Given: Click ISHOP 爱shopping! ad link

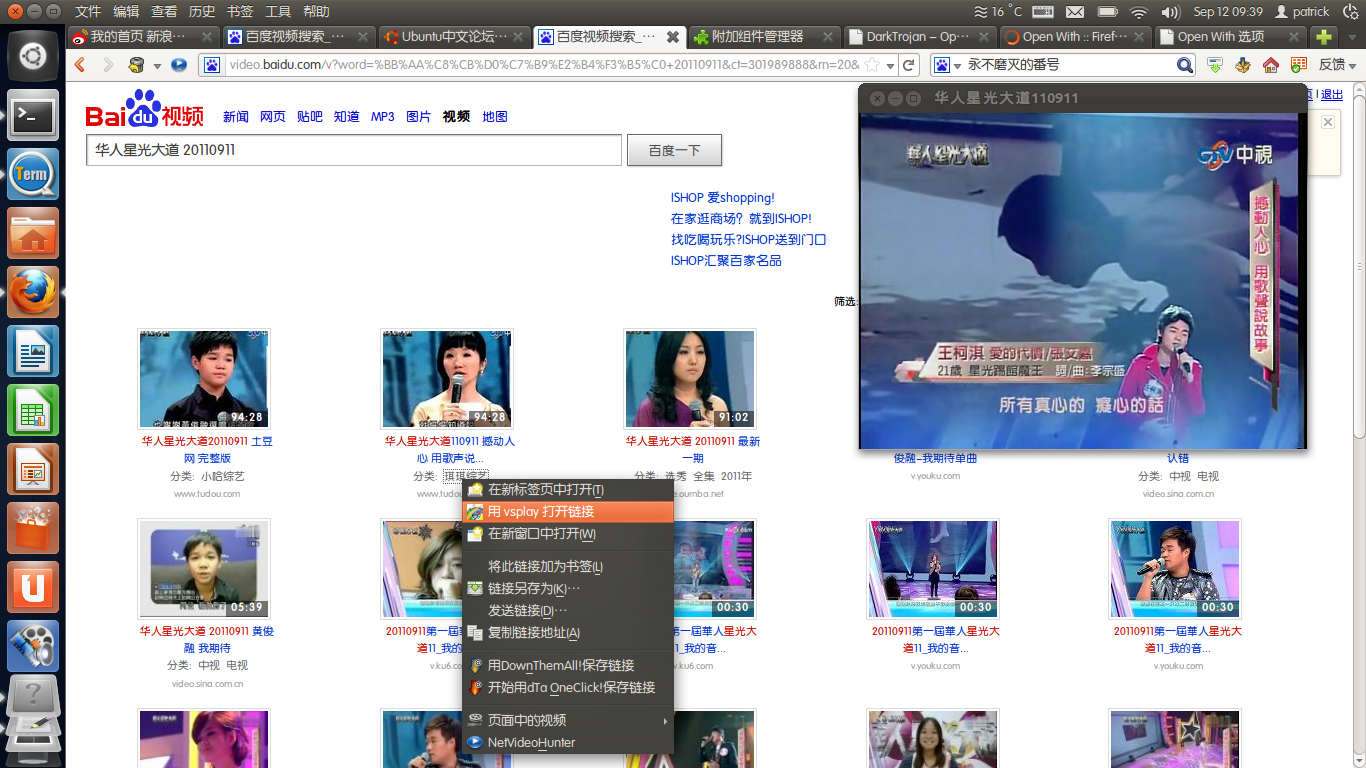Looking at the screenshot, I should 722,198.
